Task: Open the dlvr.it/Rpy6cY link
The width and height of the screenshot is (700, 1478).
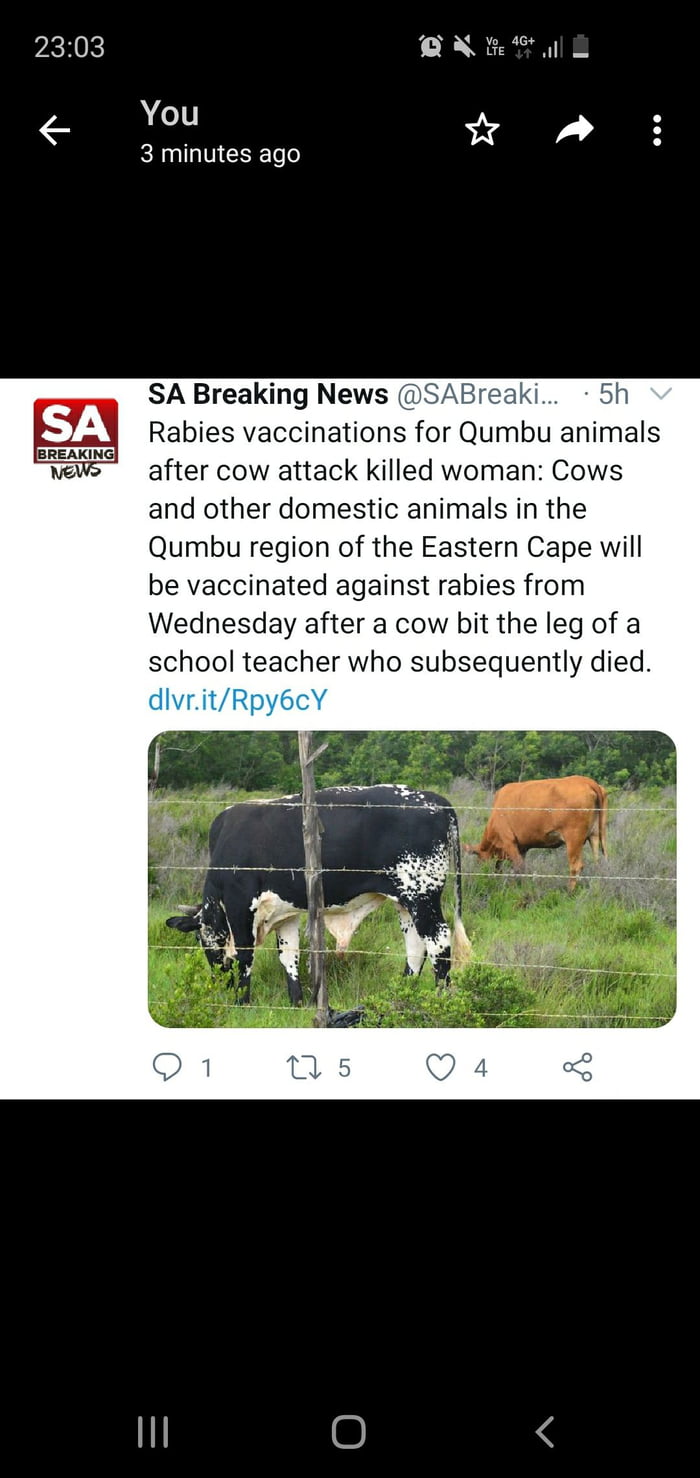Action: [237, 699]
